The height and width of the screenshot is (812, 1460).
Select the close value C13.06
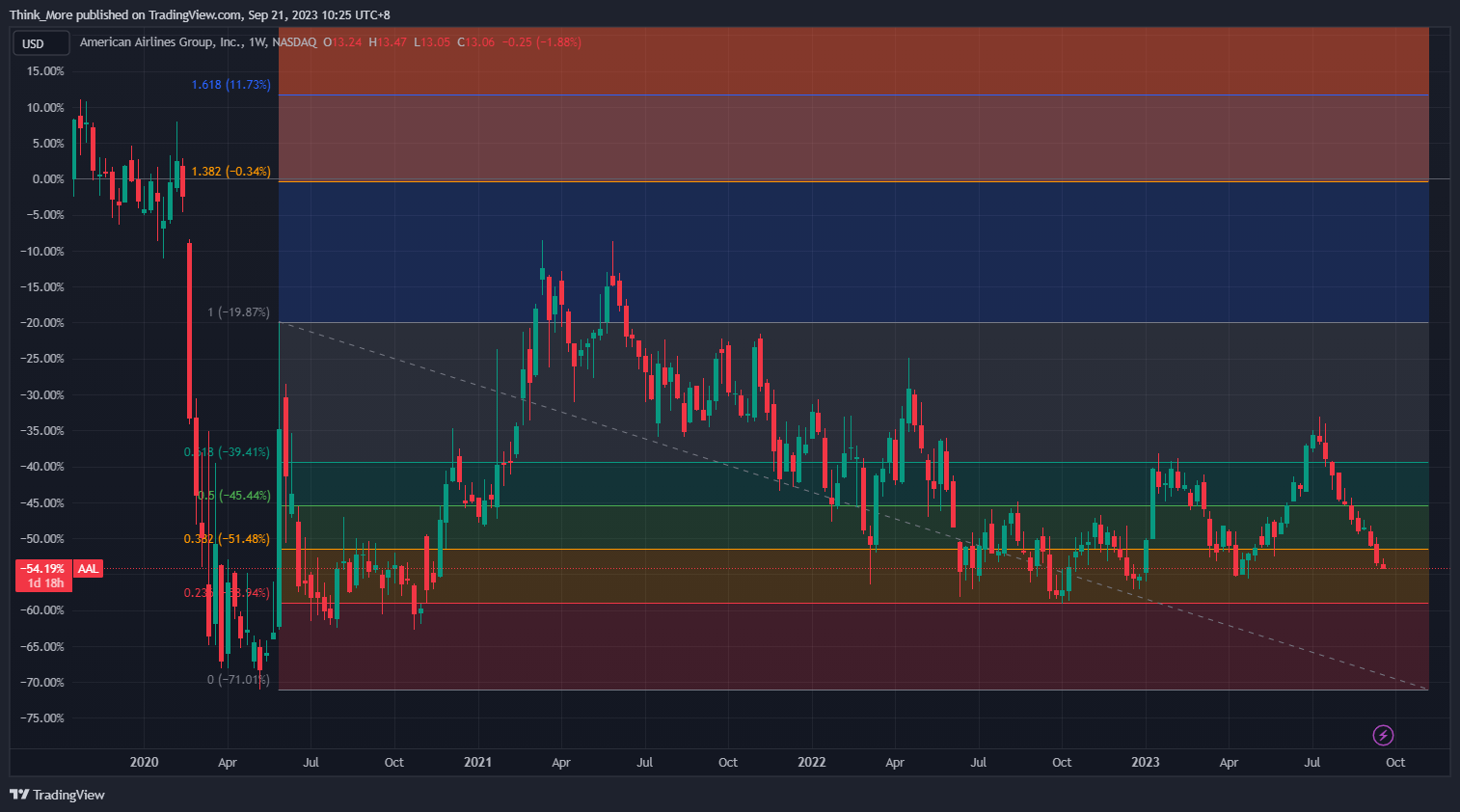click(x=476, y=42)
